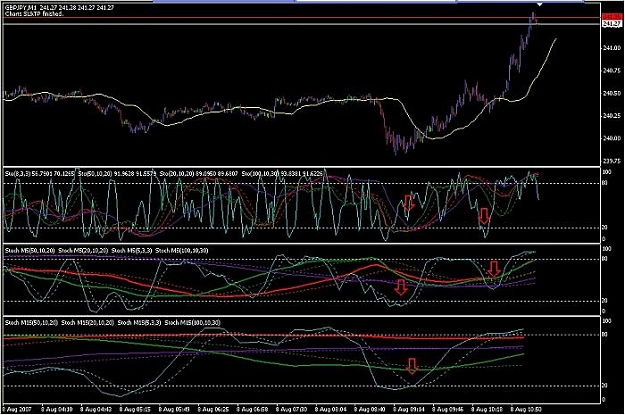Click the 8 Aug 08:40 time label
This screenshot has width=625, height=415.
[371, 409]
